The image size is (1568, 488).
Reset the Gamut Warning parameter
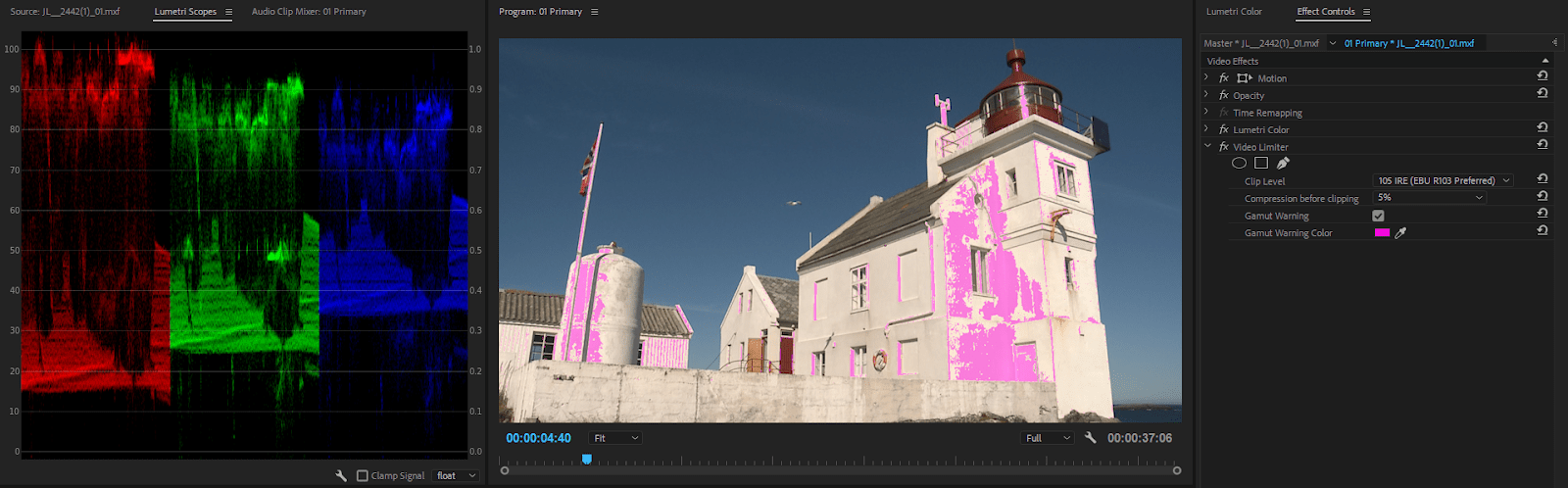coord(1543,214)
